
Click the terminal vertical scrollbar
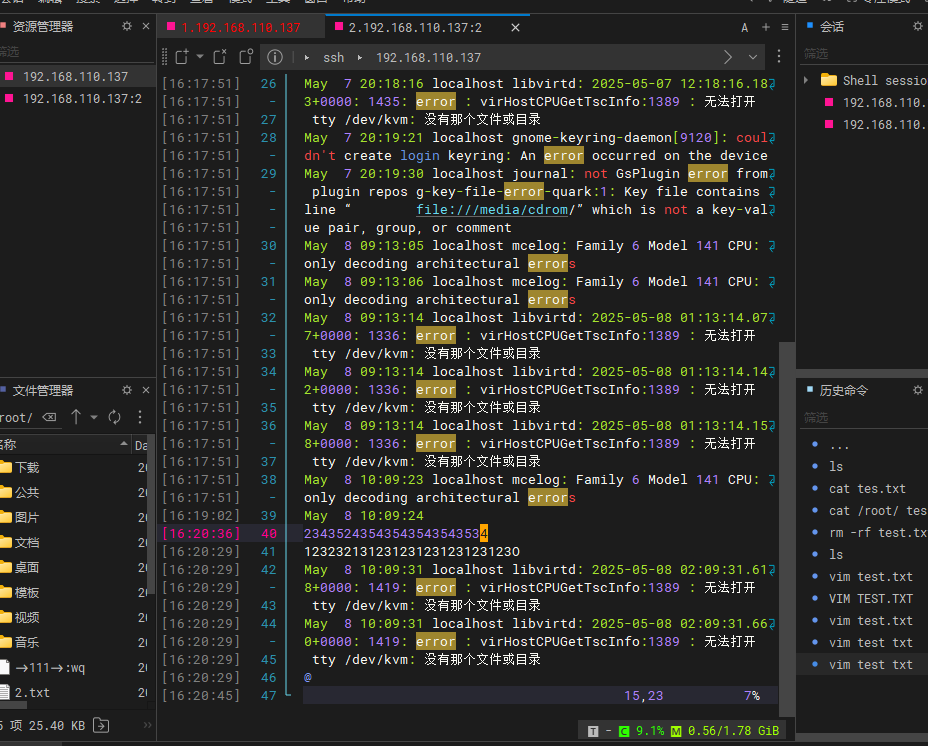coord(787,529)
